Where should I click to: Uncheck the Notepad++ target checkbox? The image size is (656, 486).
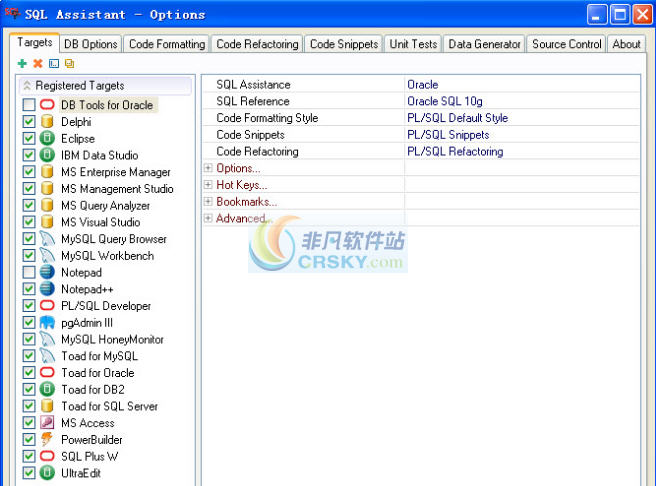(x=29, y=289)
